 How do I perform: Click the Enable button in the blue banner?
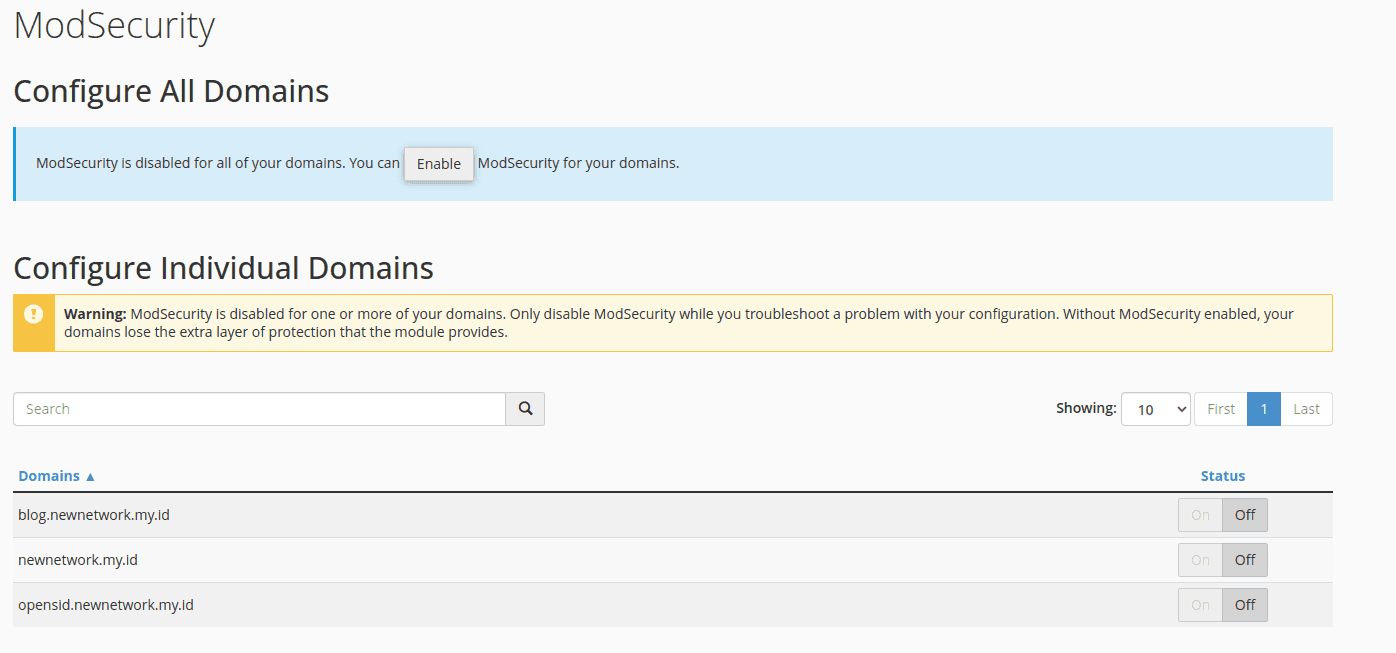tap(438, 164)
